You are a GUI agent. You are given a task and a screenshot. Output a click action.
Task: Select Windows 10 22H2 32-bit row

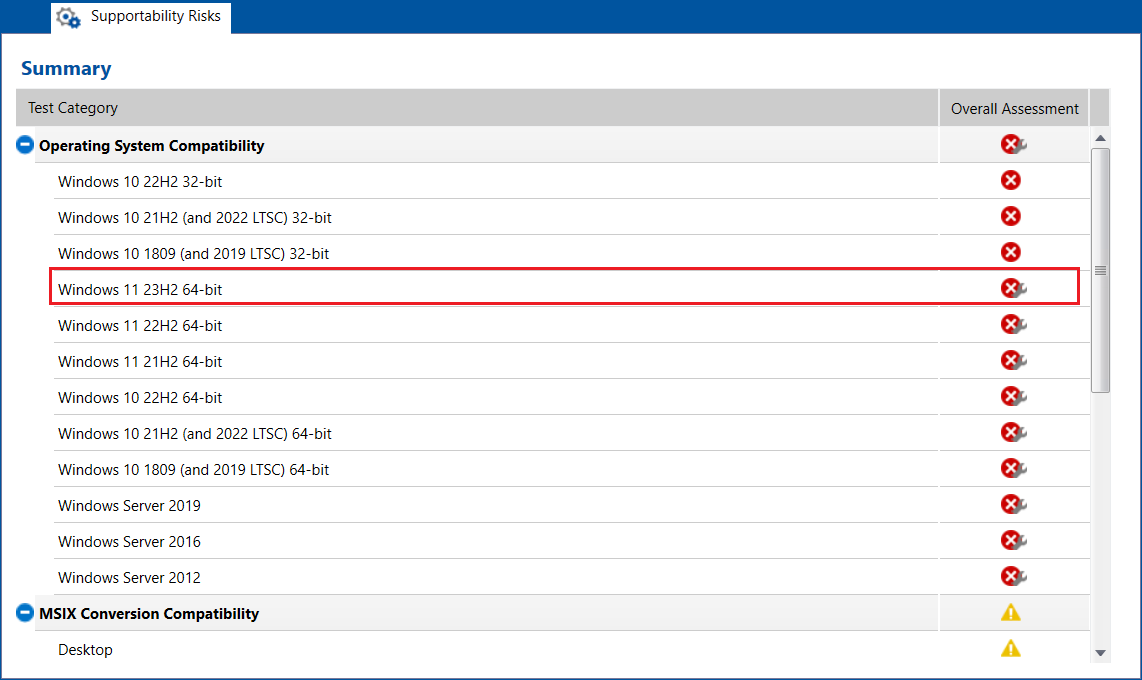(572, 181)
